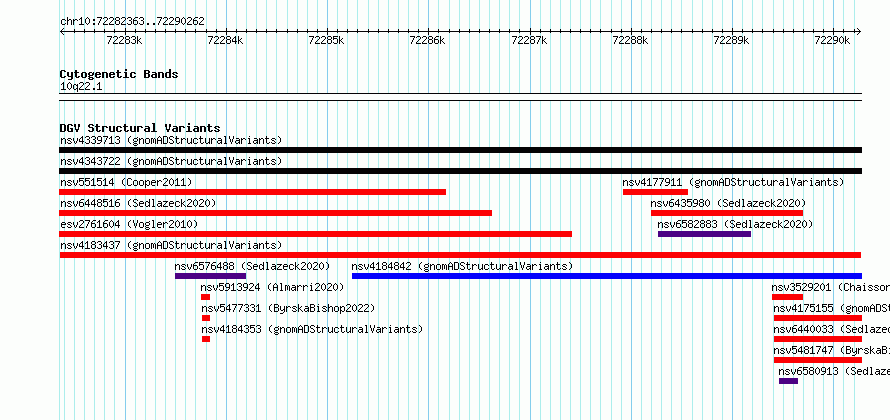Click the DGV Structural Variants track title
Image resolution: width=890 pixels, height=420 pixels.
(x=140, y=128)
